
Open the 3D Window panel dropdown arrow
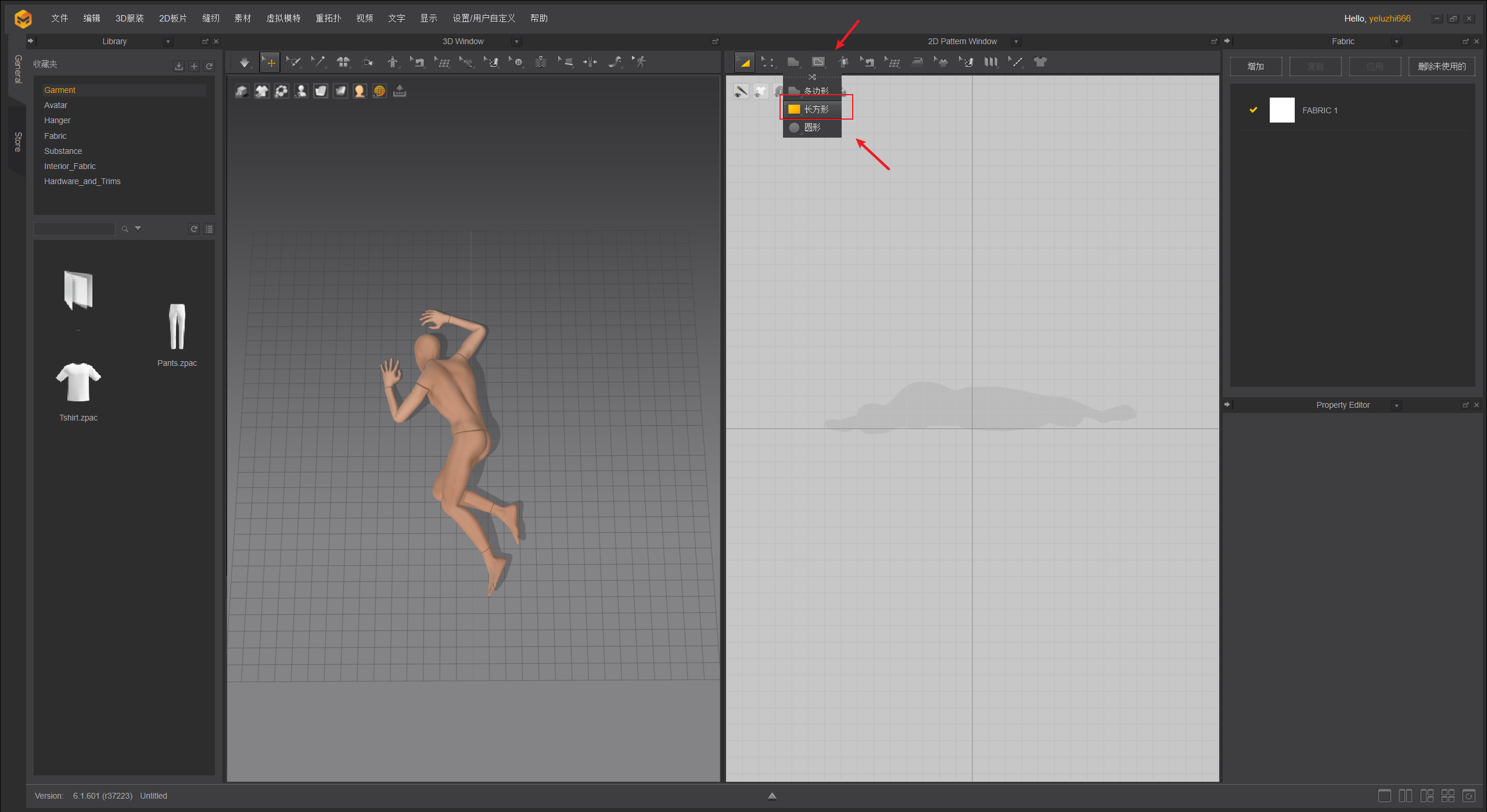tap(516, 42)
